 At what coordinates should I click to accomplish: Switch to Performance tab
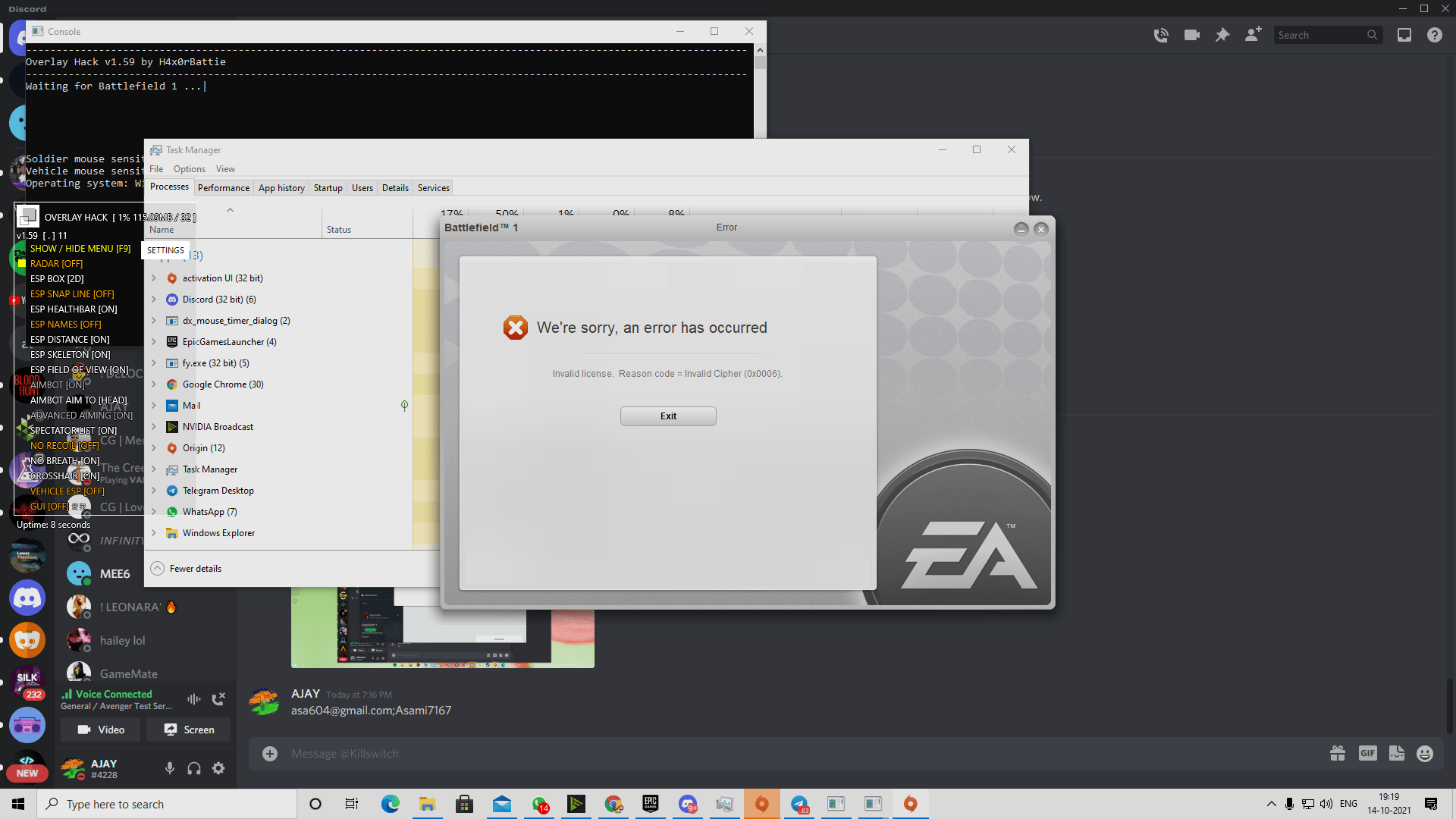tap(224, 187)
